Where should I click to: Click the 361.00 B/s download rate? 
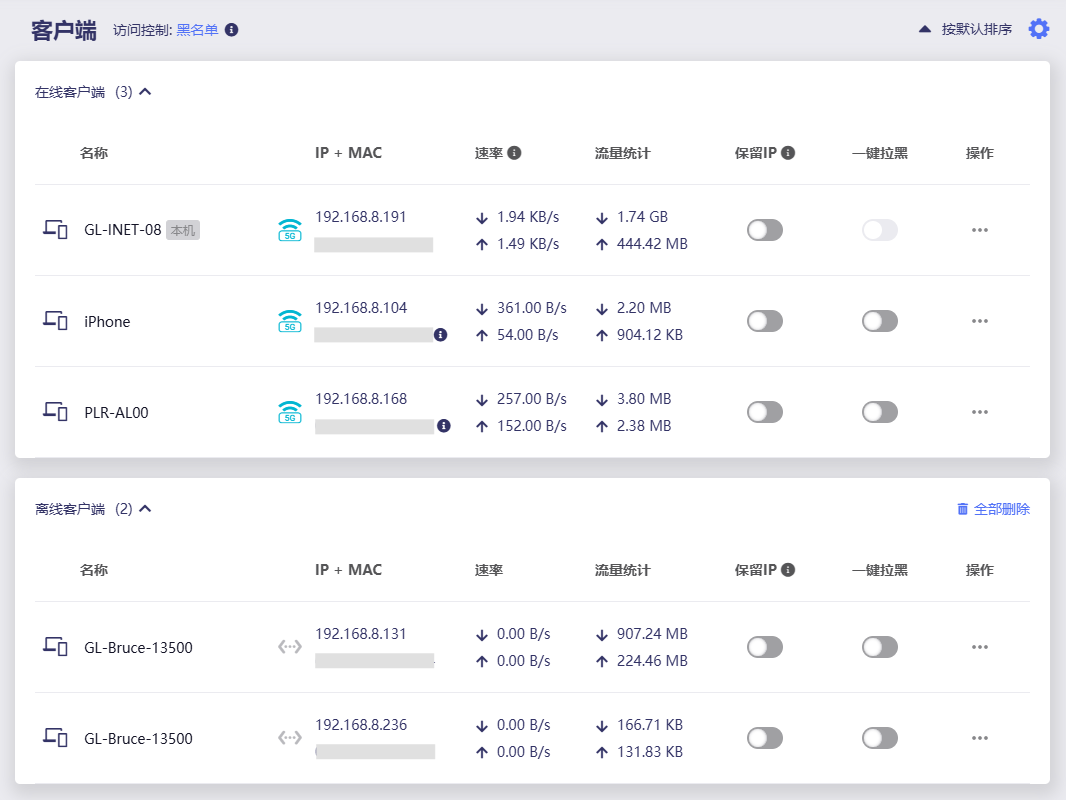(x=532, y=308)
